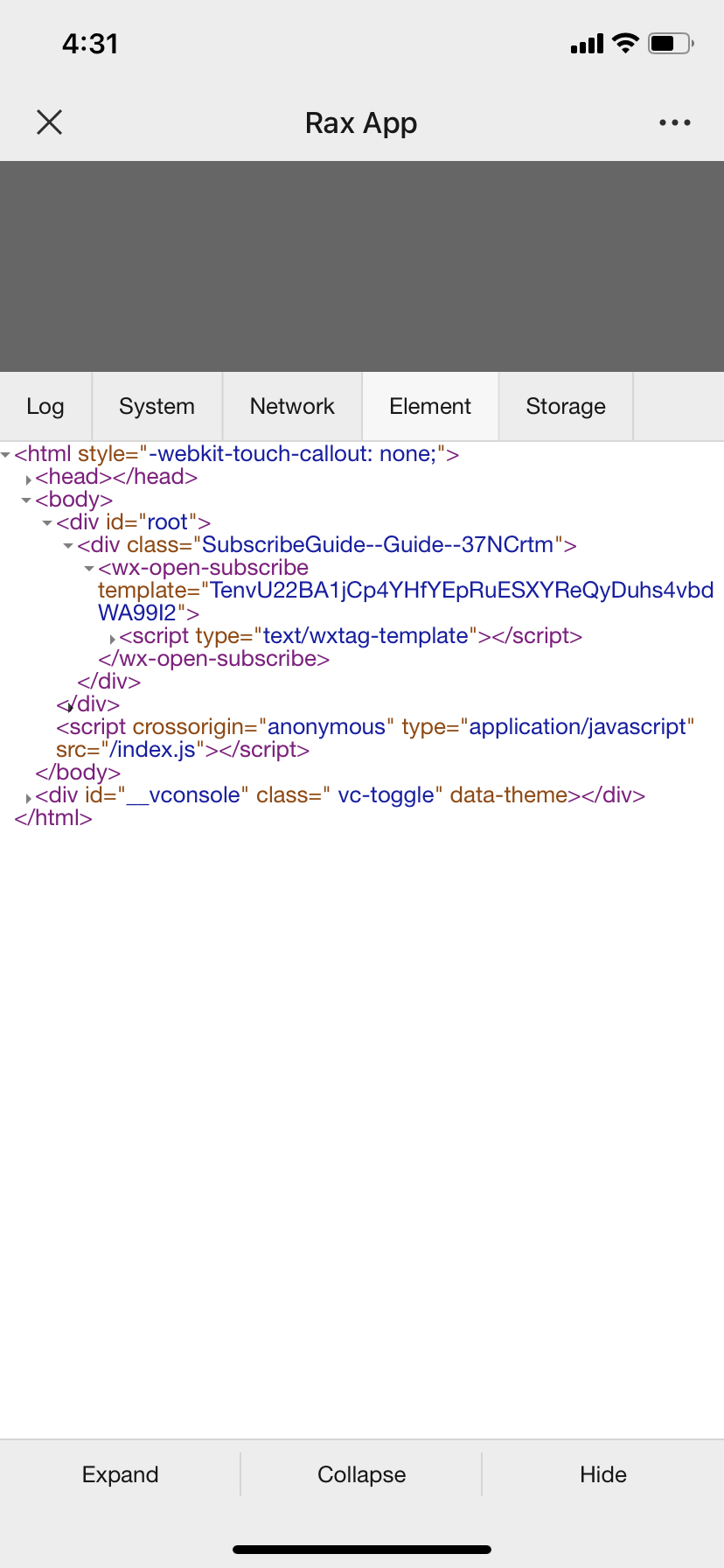Viewport: 724px width, 1568px height.
Task: Select the crossorigin="anonymous" script line
Action: pos(375,727)
